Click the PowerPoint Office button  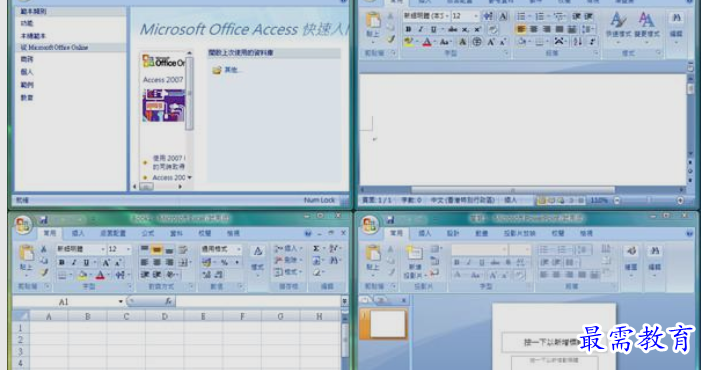(x=370, y=225)
